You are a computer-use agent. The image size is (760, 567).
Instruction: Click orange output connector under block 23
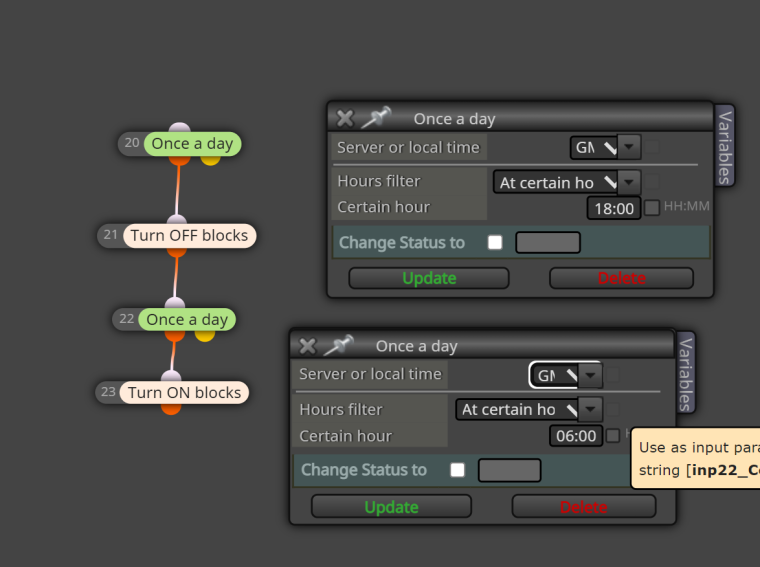coord(171,409)
